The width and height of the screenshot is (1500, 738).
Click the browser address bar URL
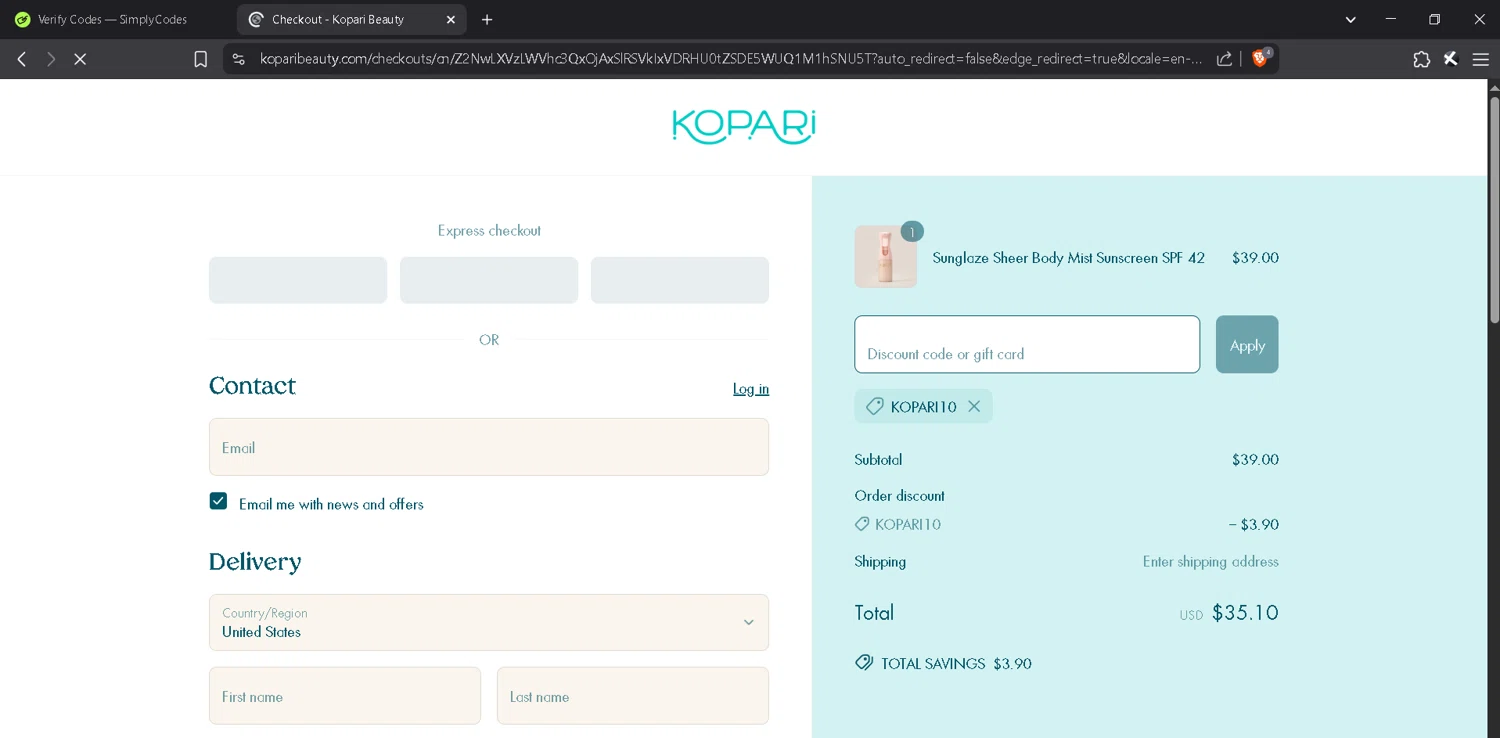pyautogui.click(x=731, y=59)
